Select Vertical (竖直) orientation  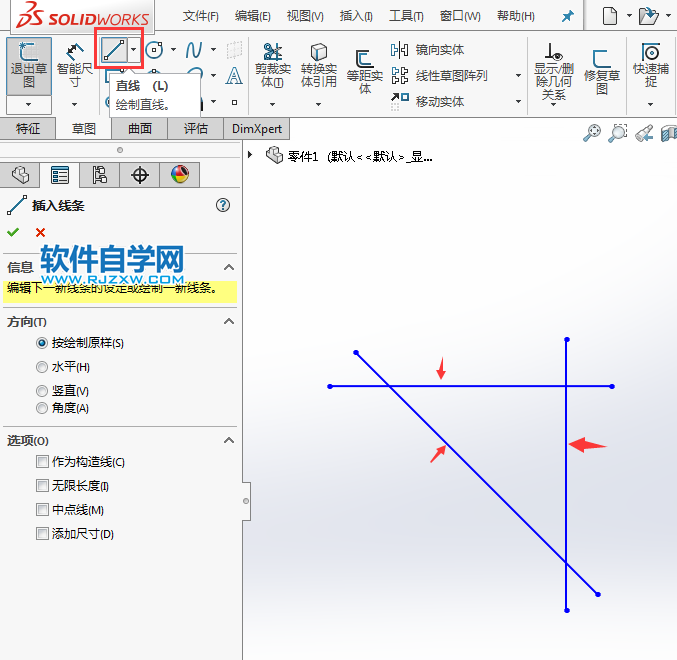click(42, 391)
